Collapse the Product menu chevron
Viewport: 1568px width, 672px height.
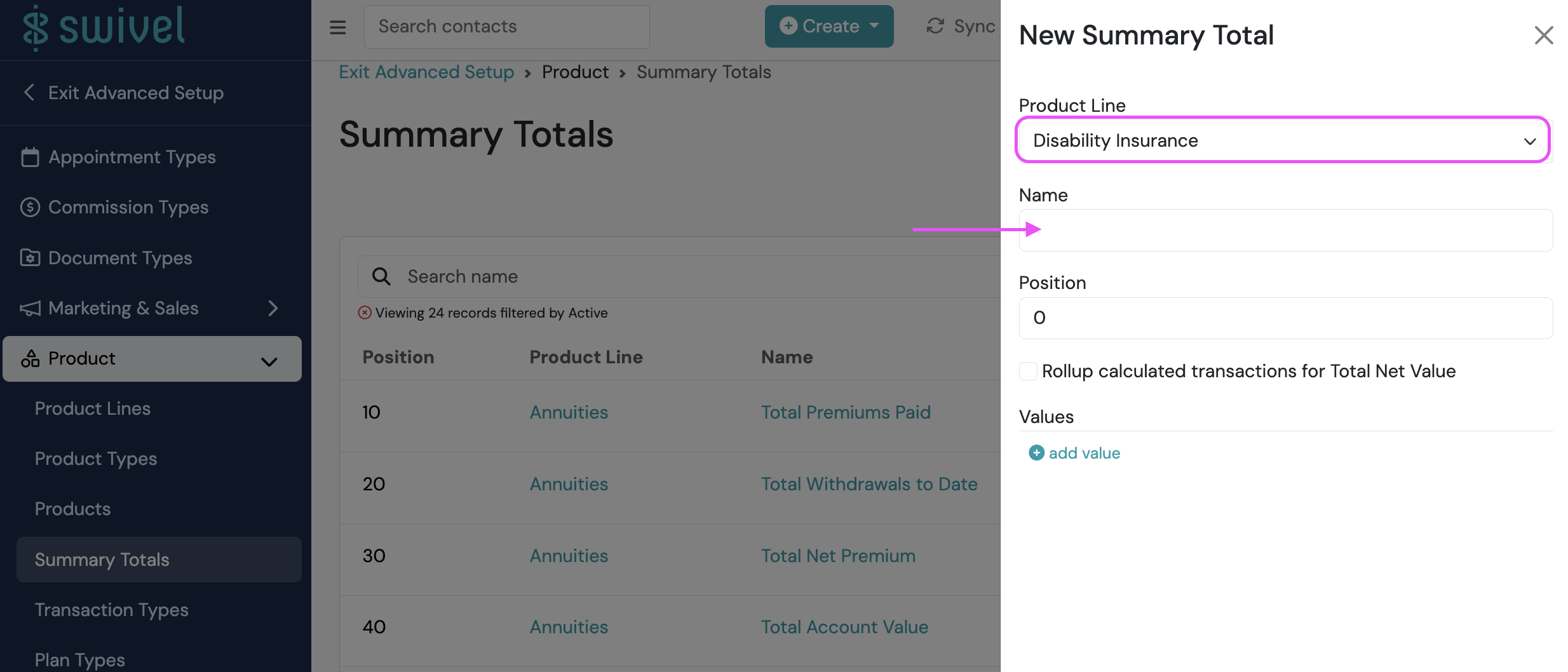[269, 361]
